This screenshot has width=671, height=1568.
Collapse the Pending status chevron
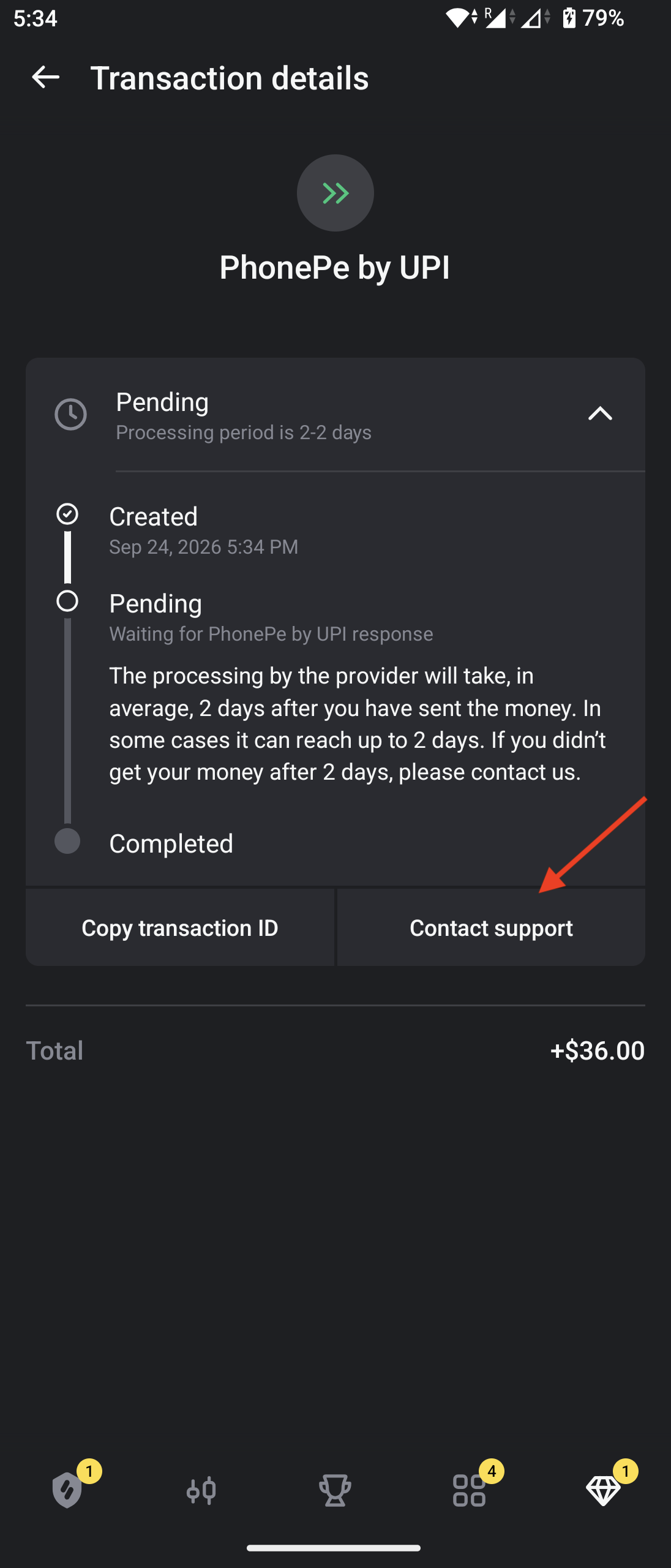tap(600, 414)
